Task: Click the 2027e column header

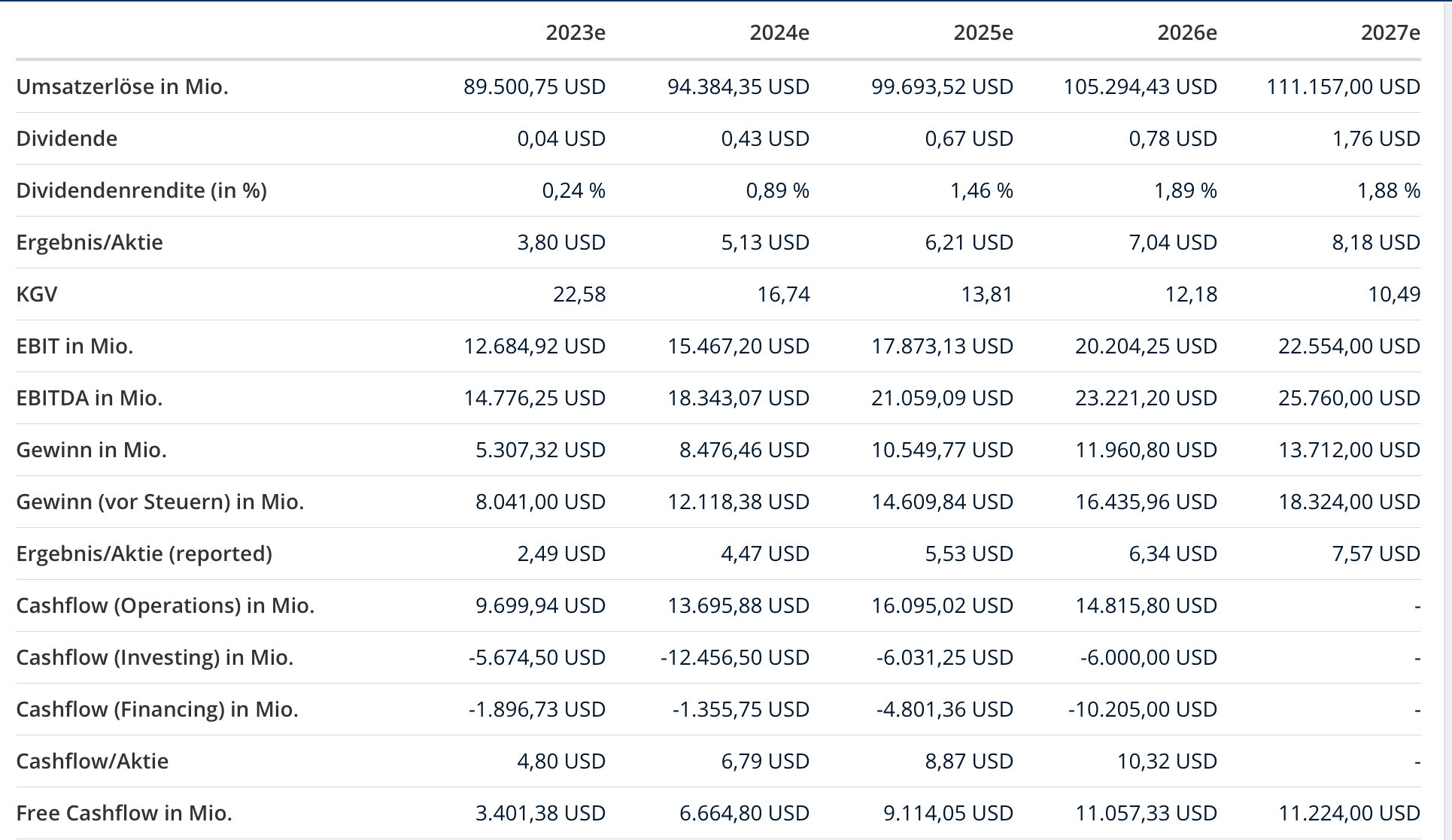Action: [1390, 32]
